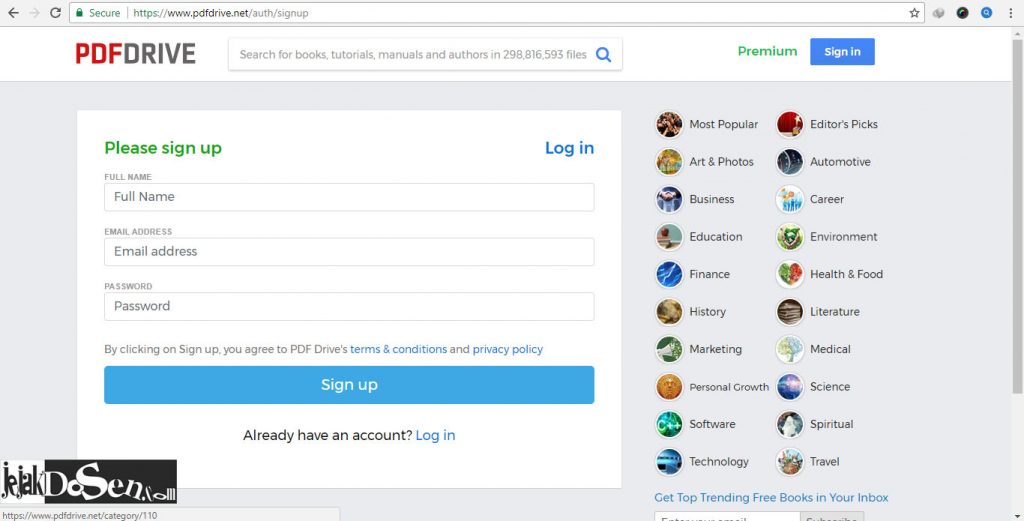Select the Art & Photos category icon

(x=669, y=162)
